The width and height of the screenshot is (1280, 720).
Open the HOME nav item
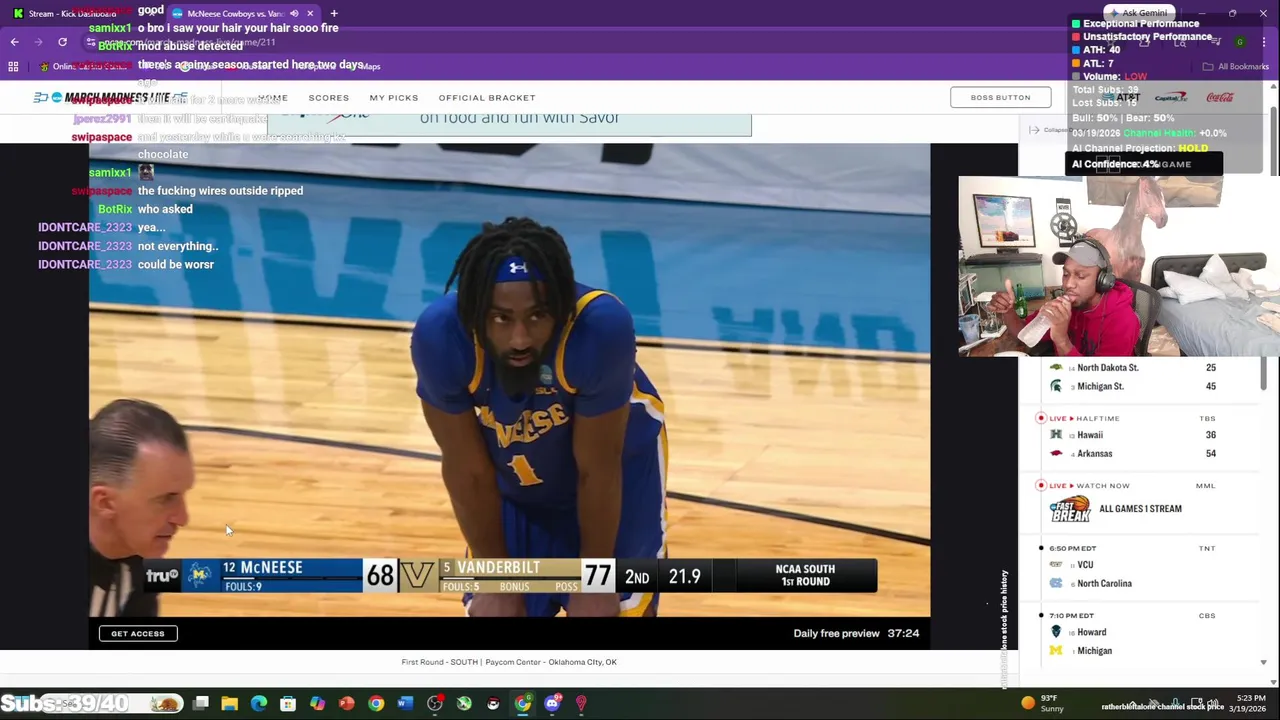(273, 98)
